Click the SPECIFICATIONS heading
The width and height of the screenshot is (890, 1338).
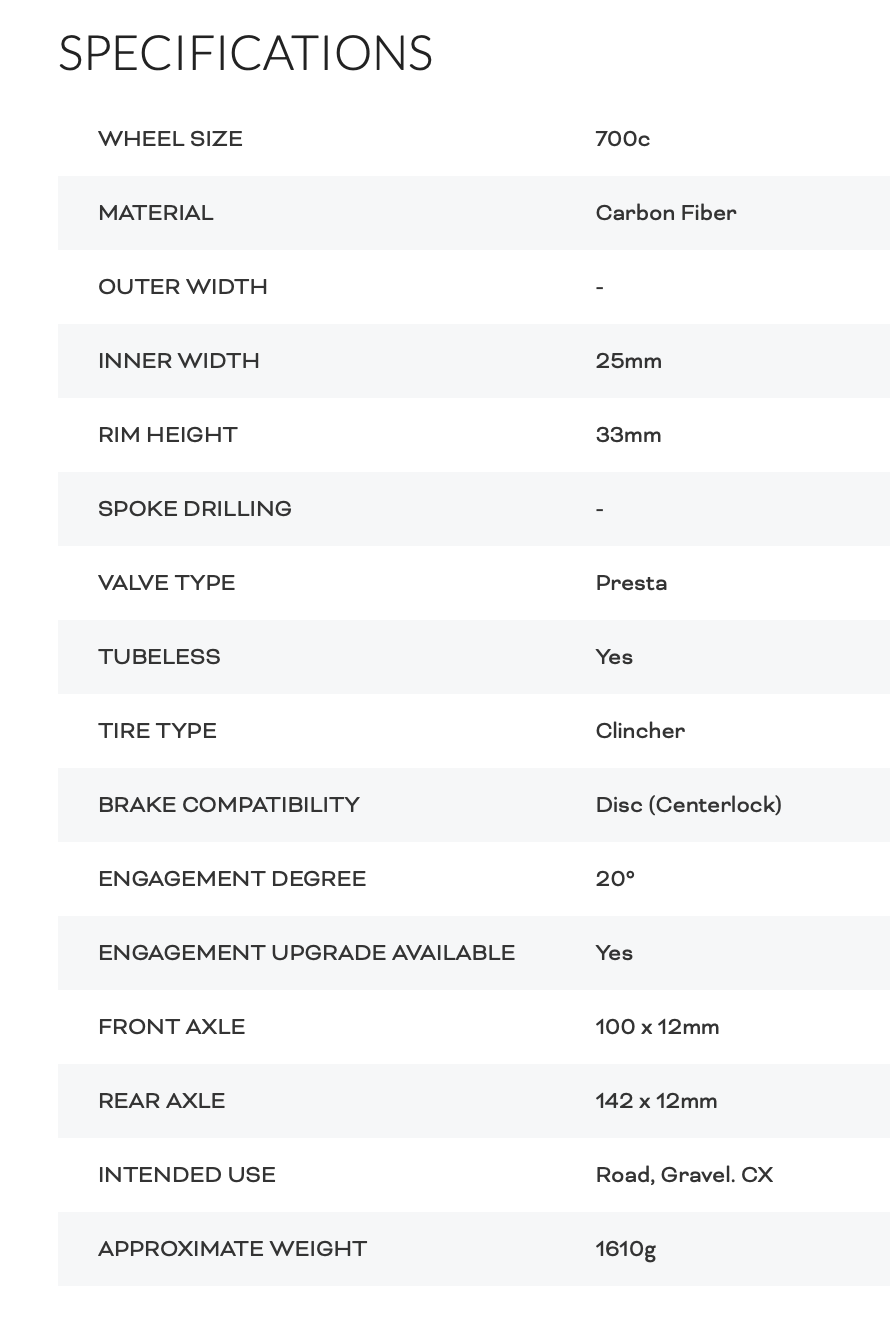coord(245,54)
